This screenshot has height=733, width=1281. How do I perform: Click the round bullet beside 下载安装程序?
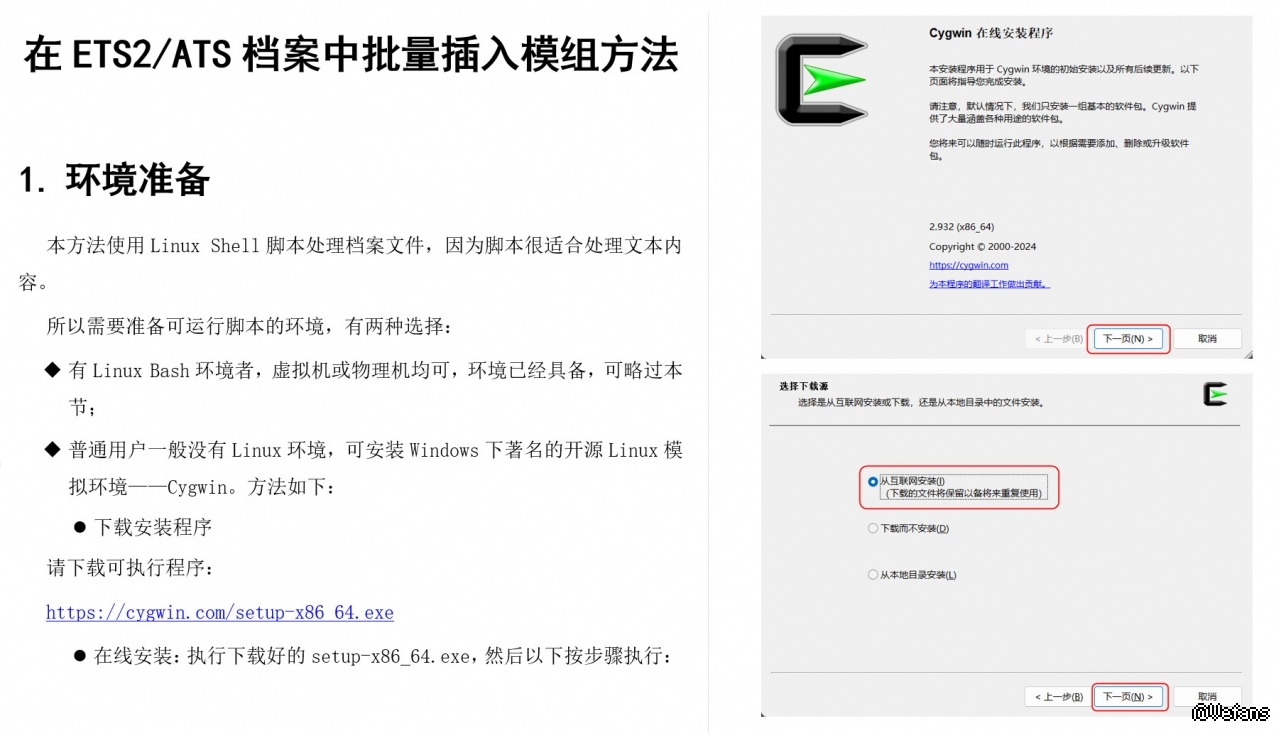click(x=80, y=527)
